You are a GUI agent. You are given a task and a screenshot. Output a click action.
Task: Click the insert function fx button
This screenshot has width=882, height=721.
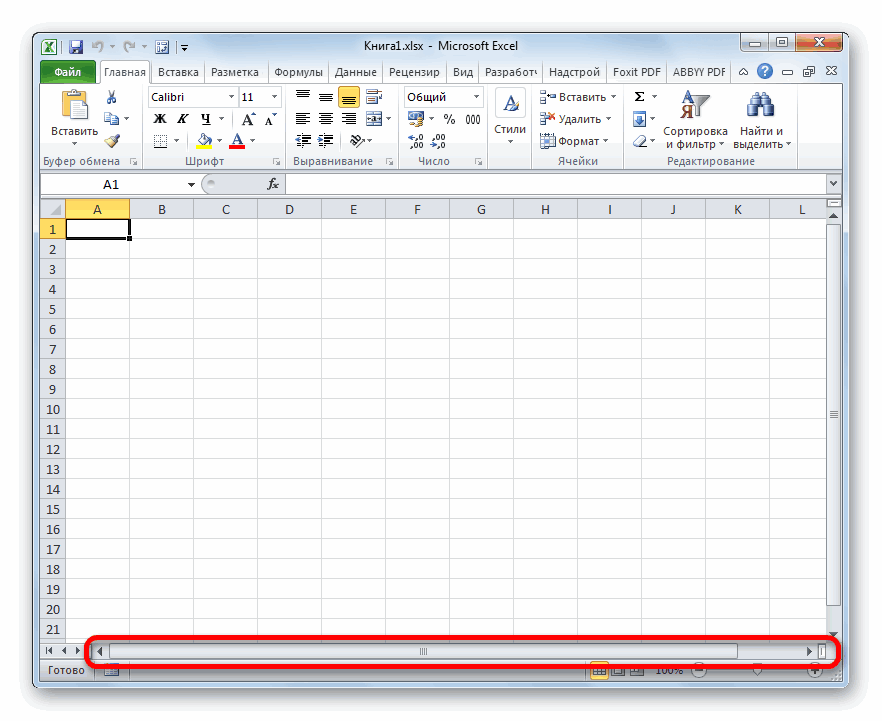[273, 184]
